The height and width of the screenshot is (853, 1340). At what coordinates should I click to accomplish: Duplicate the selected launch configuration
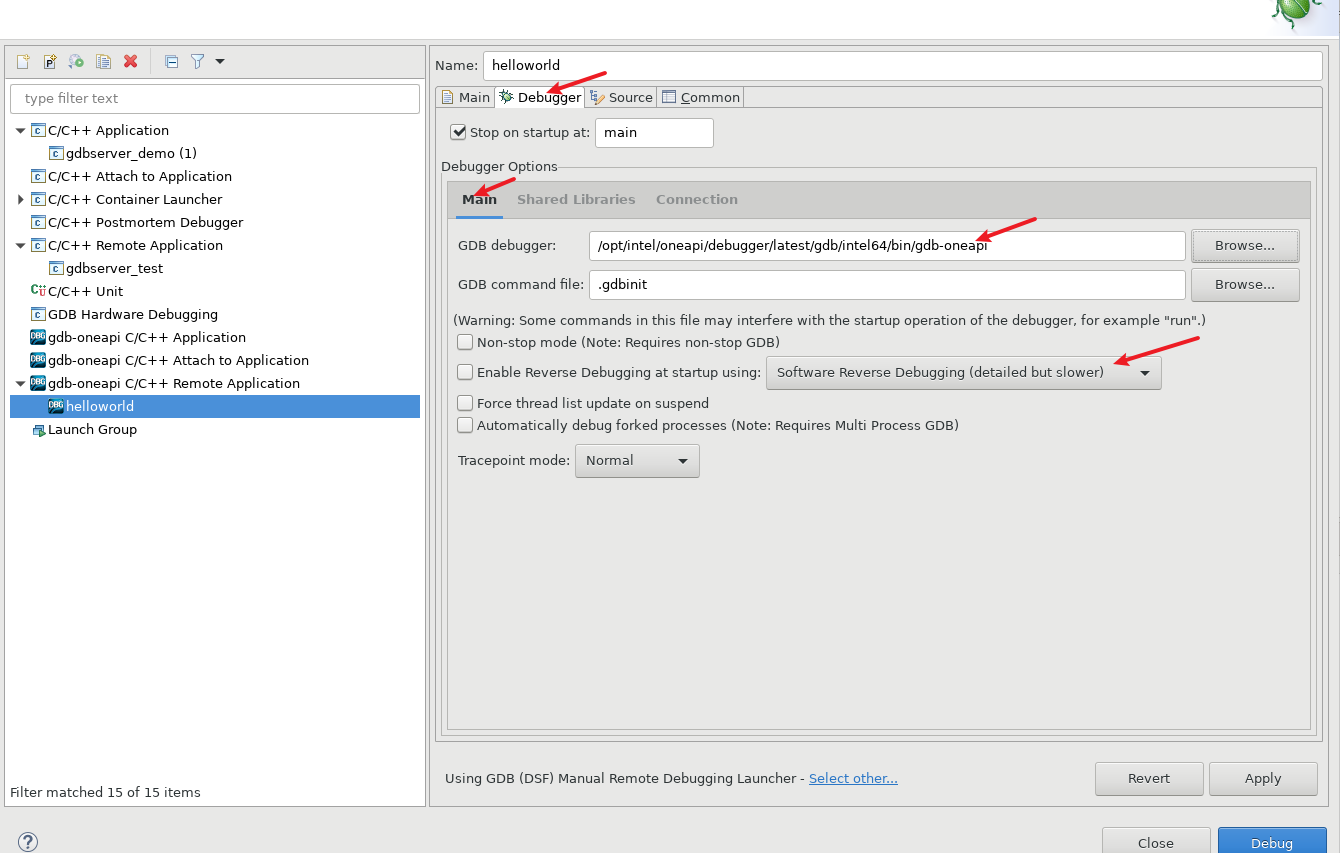103,61
